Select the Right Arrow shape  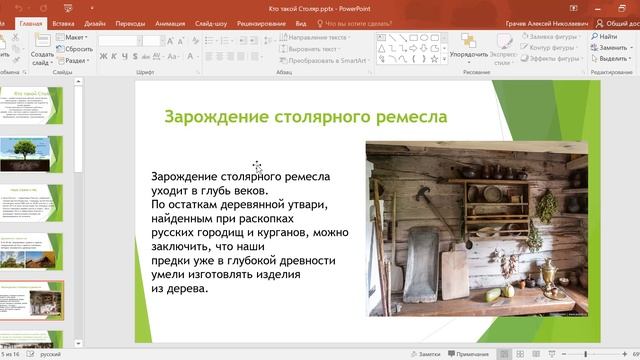(x=413, y=49)
